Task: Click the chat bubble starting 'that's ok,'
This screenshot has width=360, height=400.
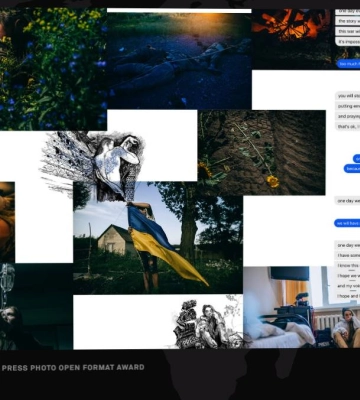Action: click(x=347, y=127)
